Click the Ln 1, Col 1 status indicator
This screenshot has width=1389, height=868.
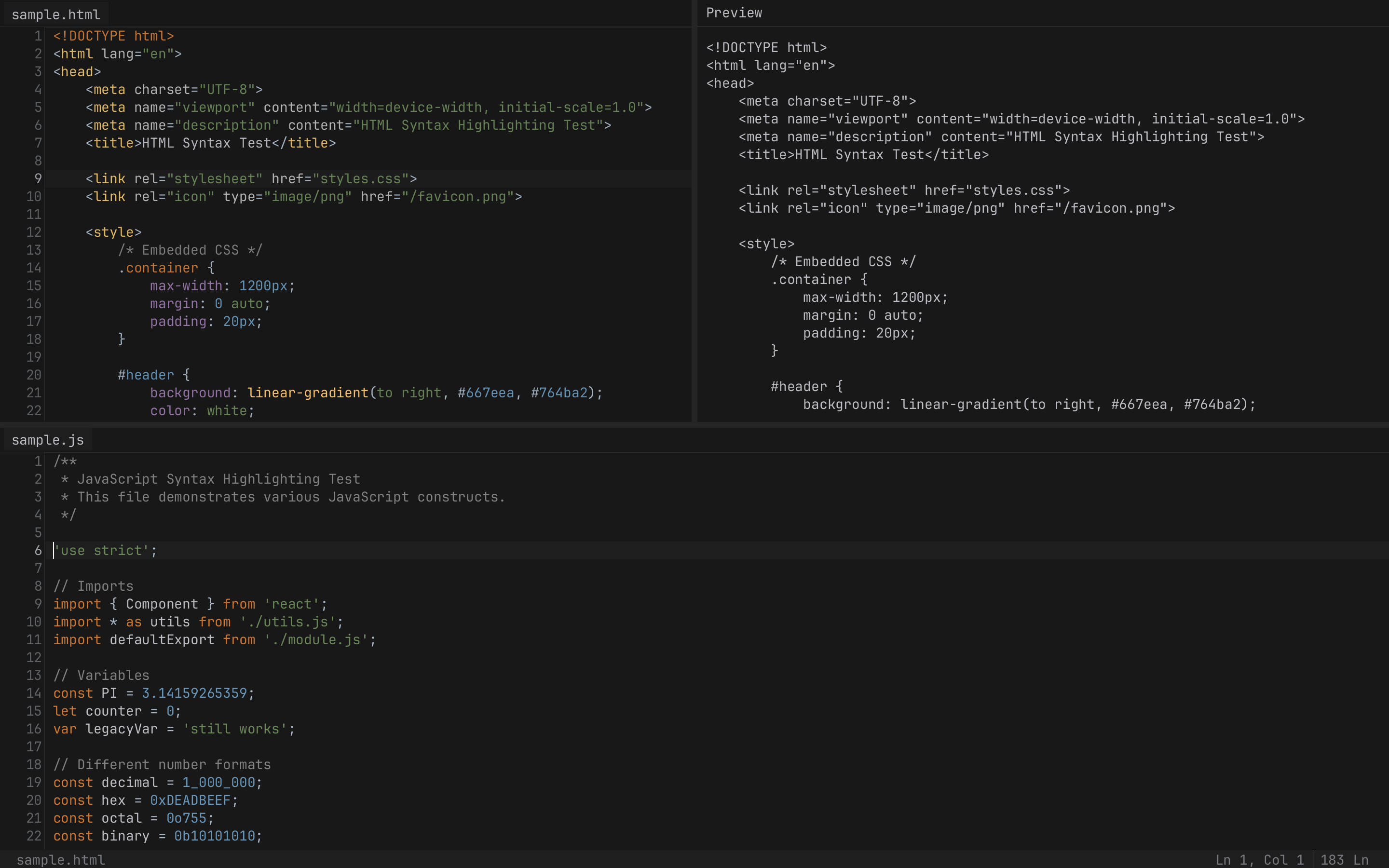click(1260, 859)
